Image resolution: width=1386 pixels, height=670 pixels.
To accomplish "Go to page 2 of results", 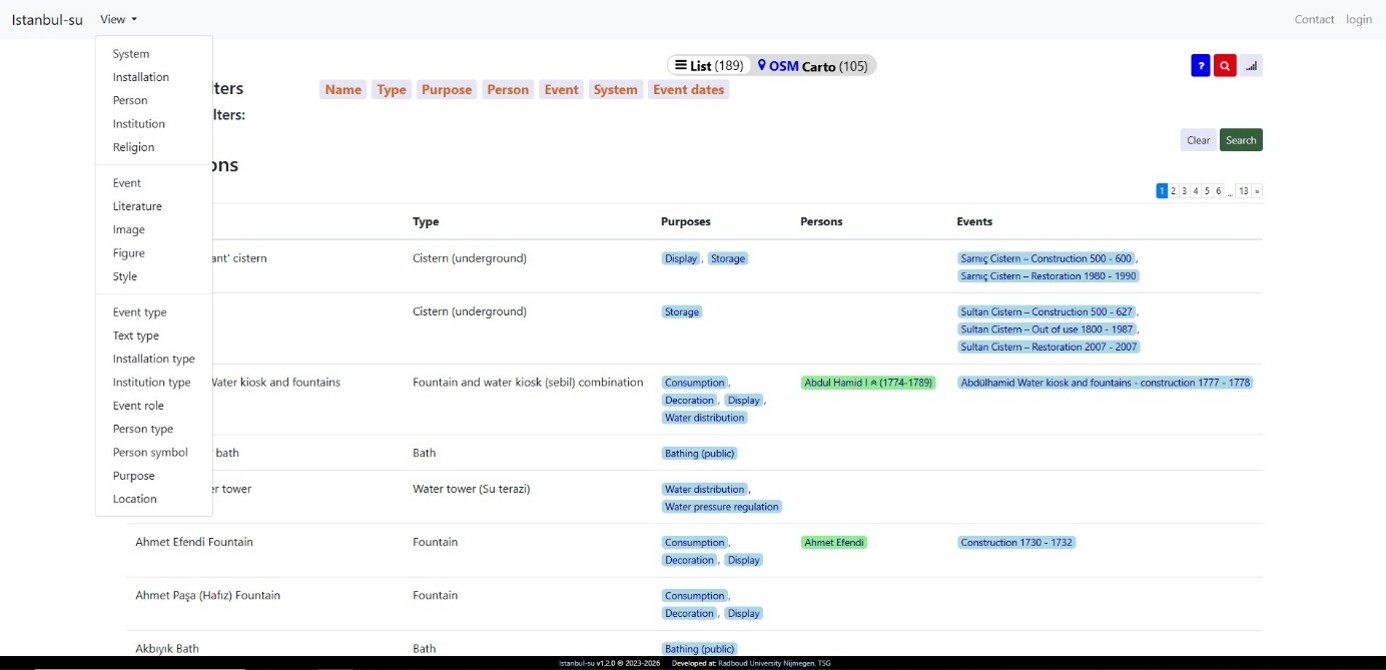I will coord(1173,191).
